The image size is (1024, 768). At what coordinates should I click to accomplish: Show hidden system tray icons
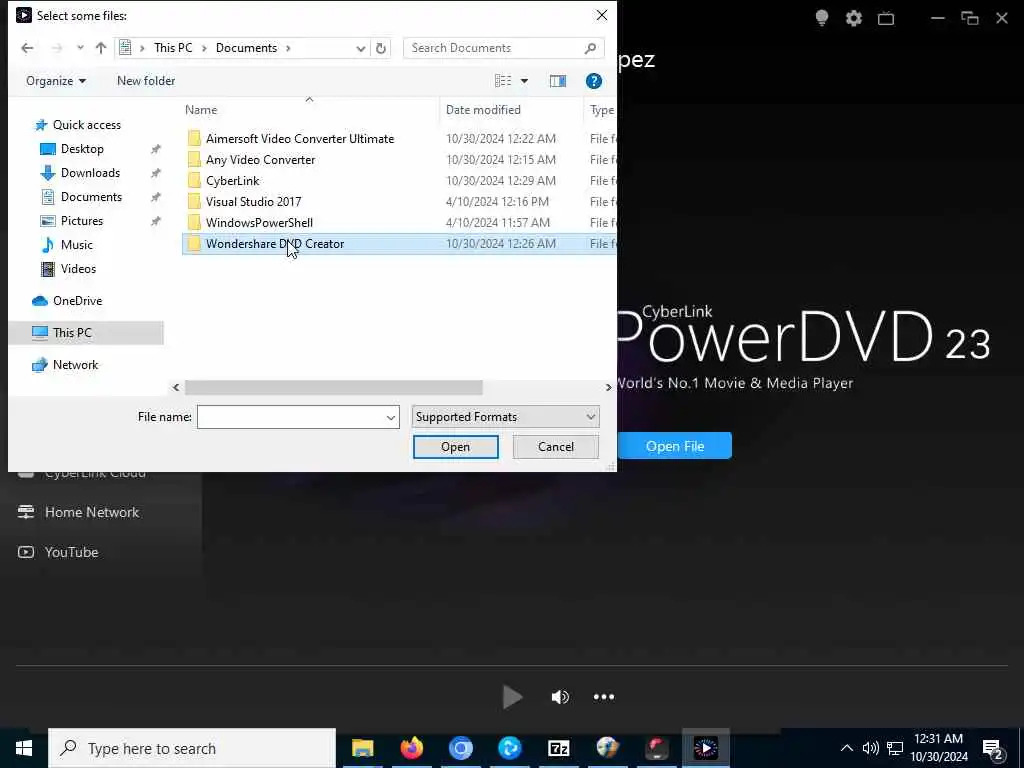(x=846, y=748)
